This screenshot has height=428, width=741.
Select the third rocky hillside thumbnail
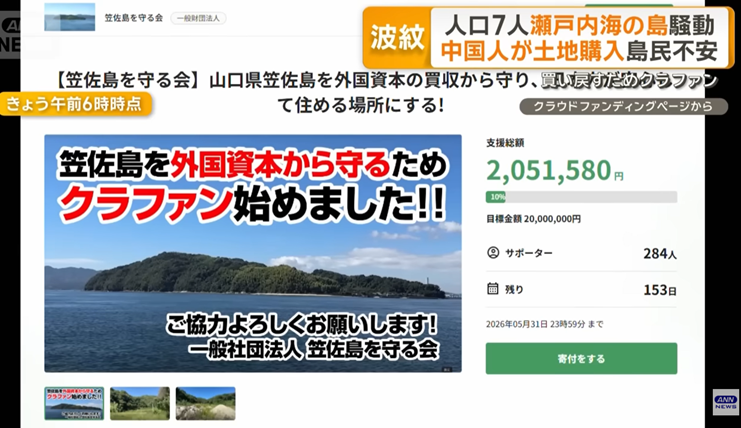[206, 403]
